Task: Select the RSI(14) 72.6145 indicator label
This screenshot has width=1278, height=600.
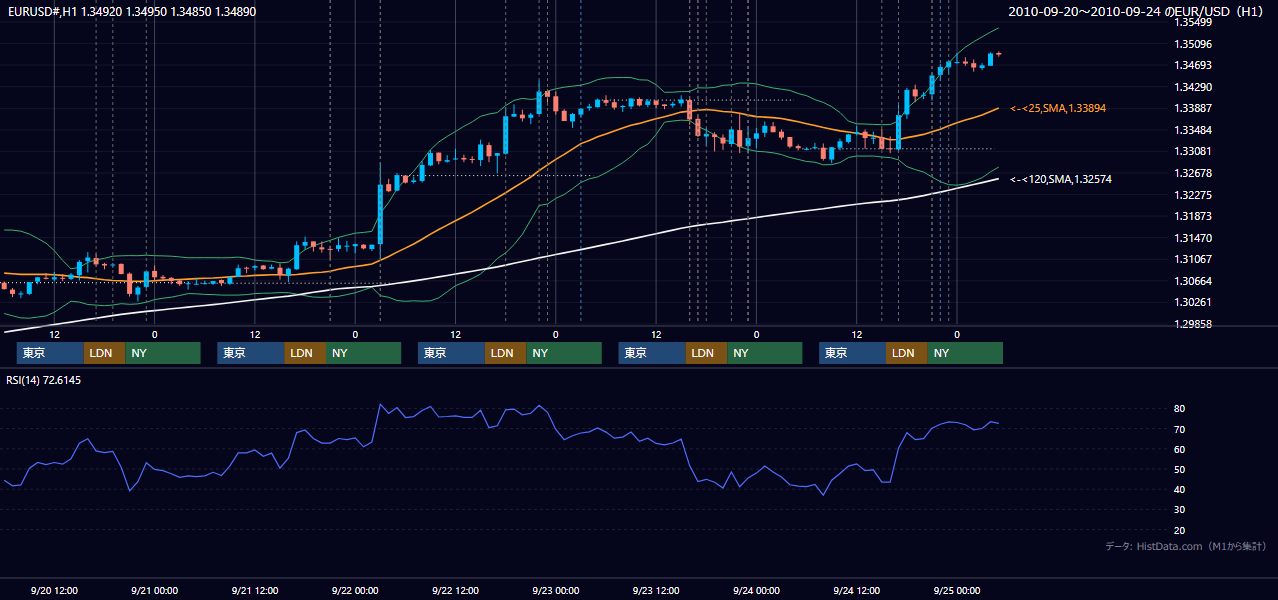Action: tap(44, 380)
